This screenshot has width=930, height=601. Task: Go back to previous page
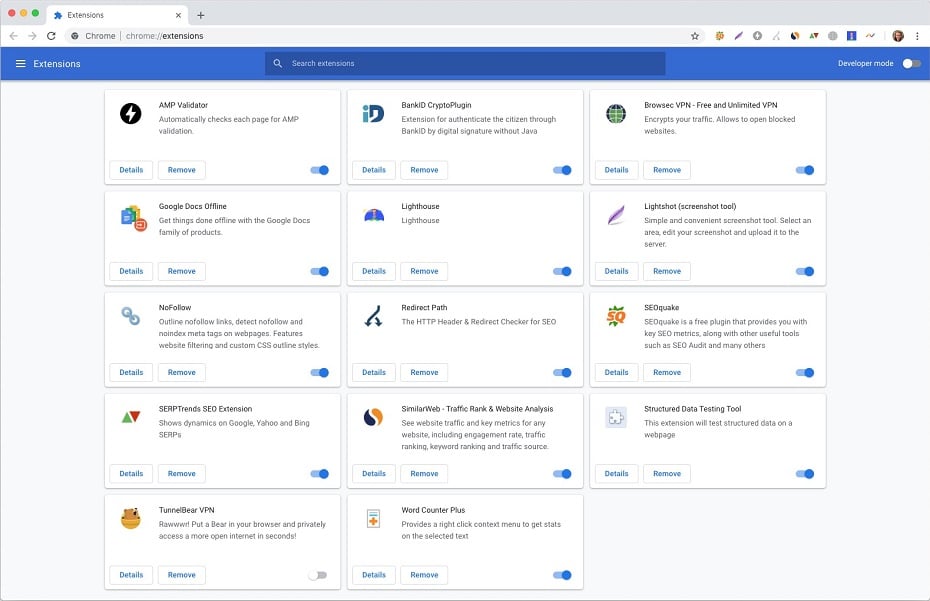click(14, 36)
